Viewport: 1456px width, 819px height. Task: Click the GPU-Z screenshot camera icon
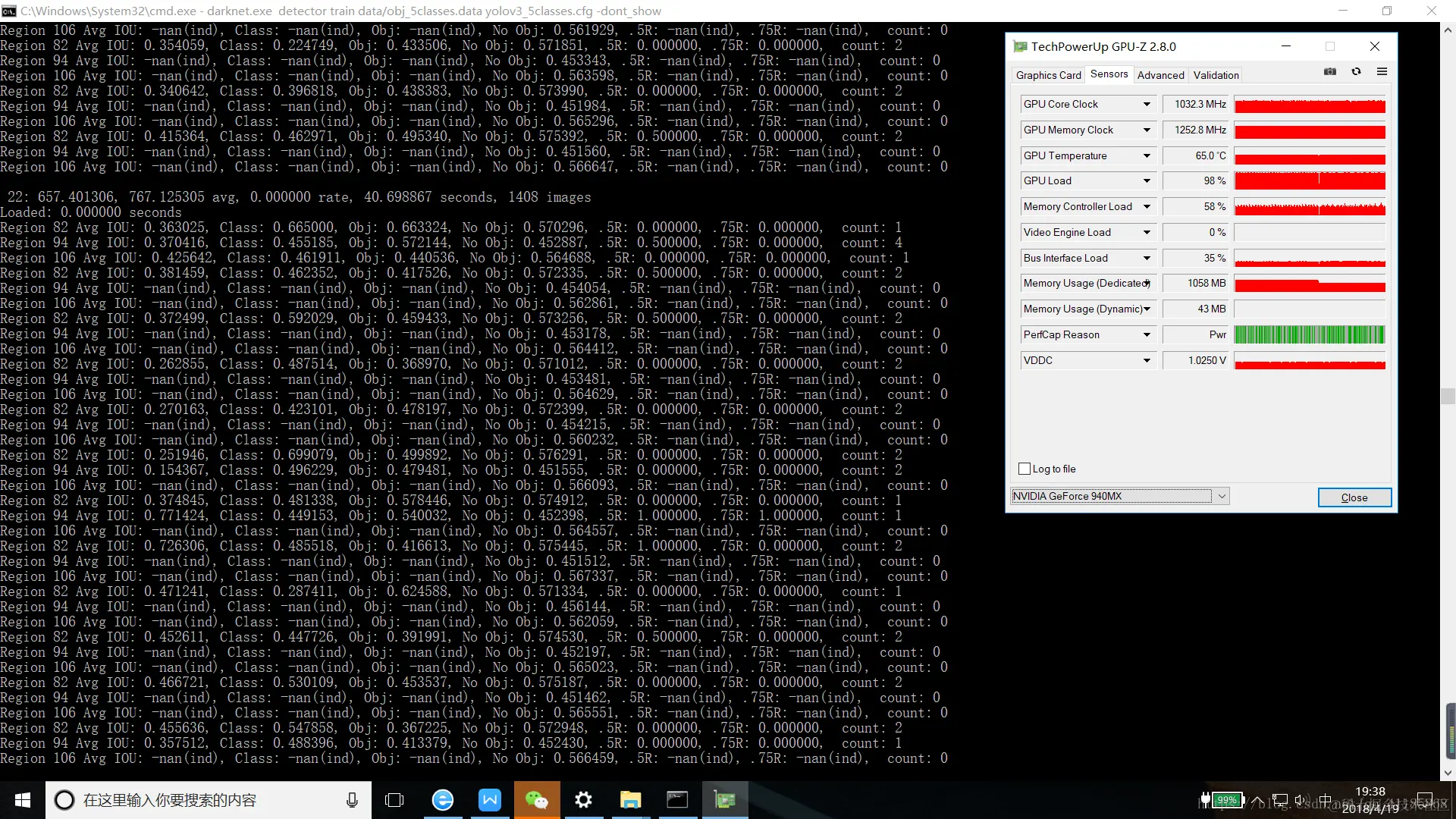pyautogui.click(x=1330, y=72)
